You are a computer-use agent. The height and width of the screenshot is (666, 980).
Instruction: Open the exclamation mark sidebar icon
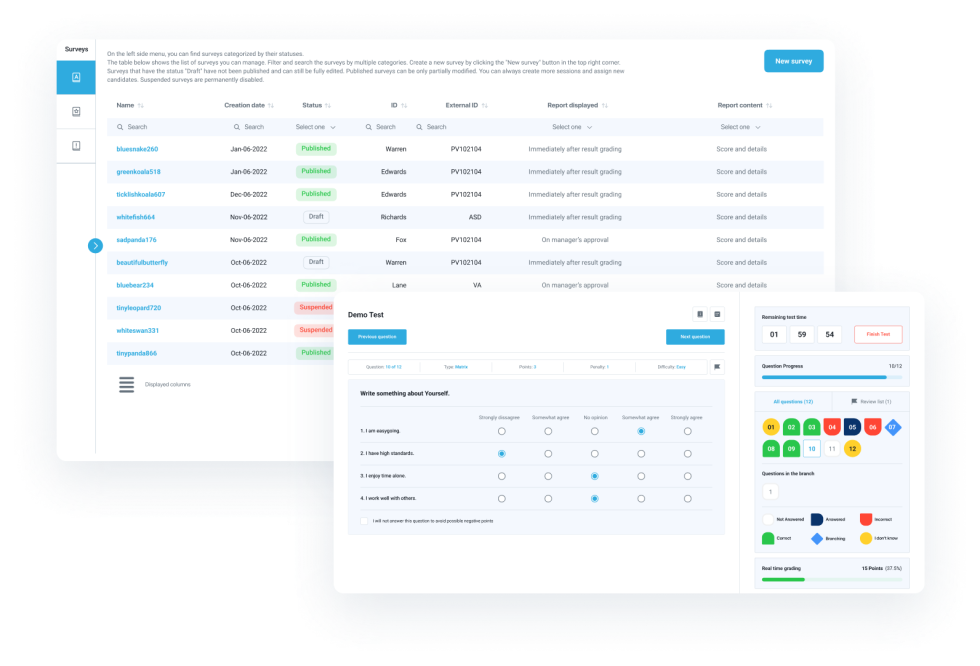[x=76, y=146]
